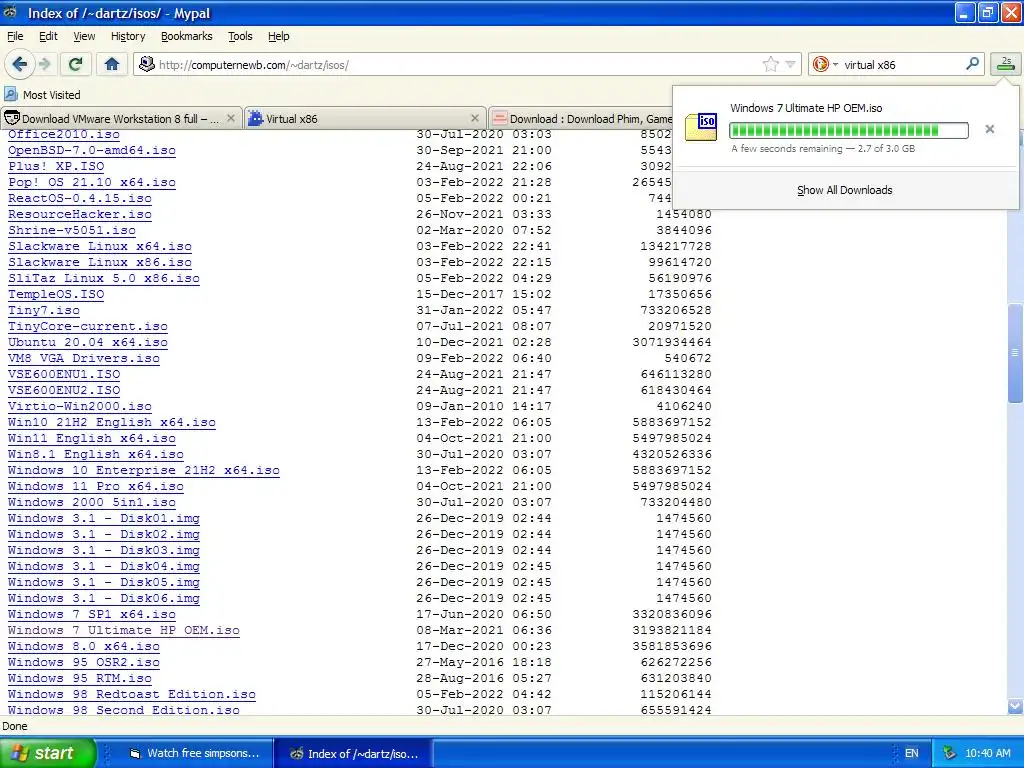
Task: Download Slackware Linux x86.iso
Action: (x=100, y=262)
